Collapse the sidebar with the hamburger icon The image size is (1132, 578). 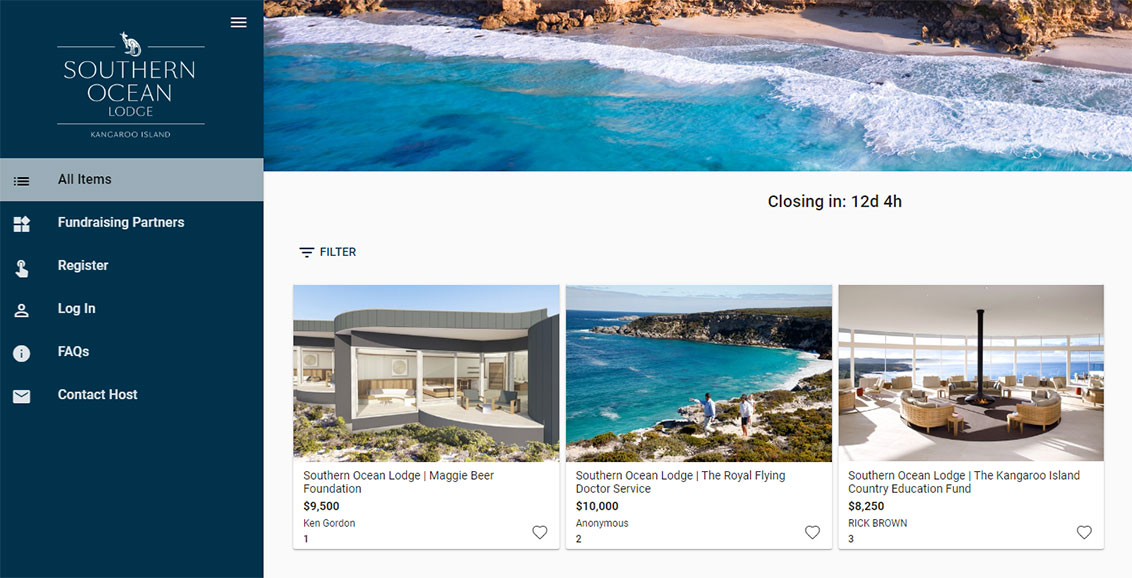coord(238,22)
